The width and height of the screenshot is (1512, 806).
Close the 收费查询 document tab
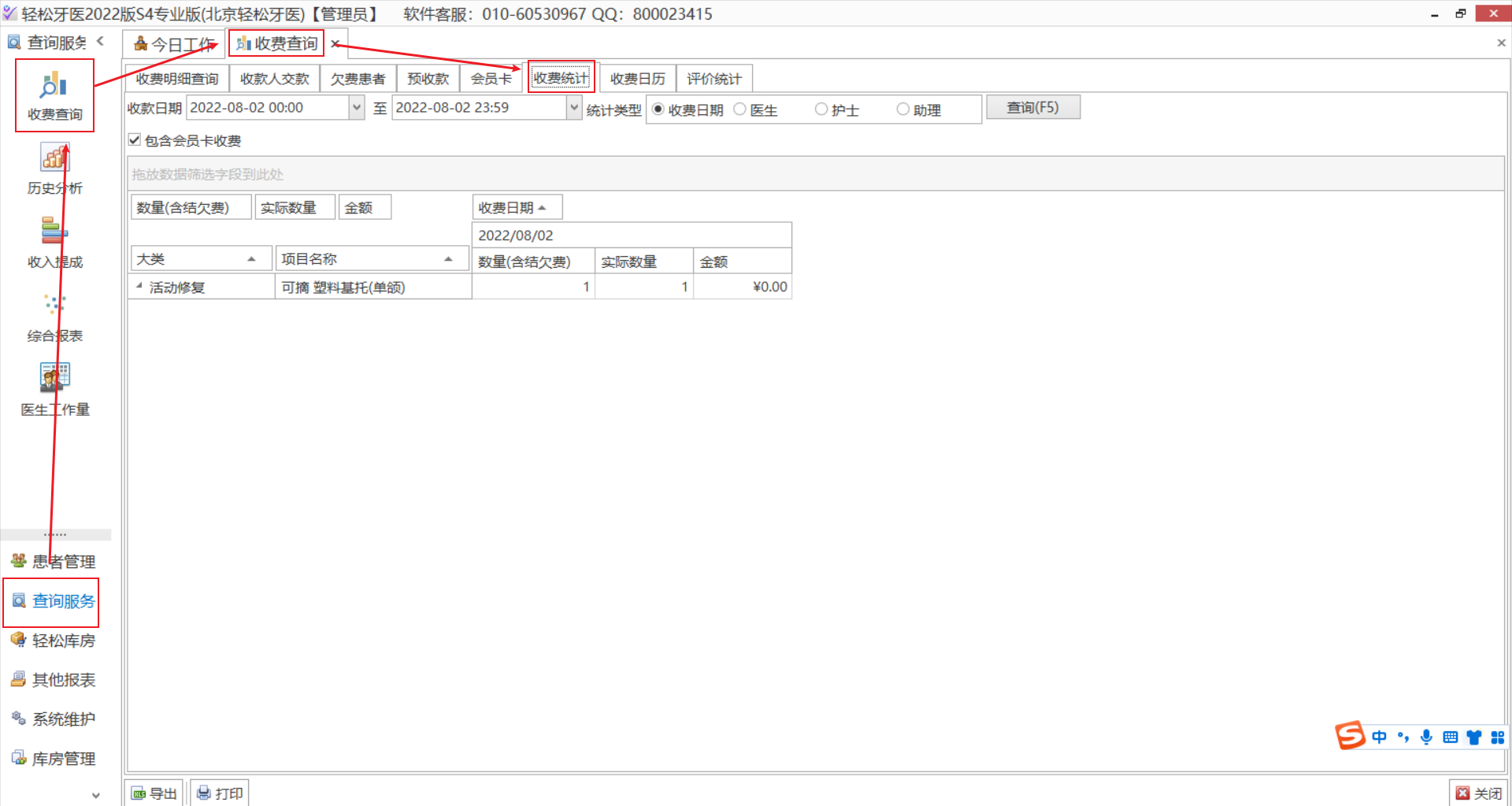(335, 44)
